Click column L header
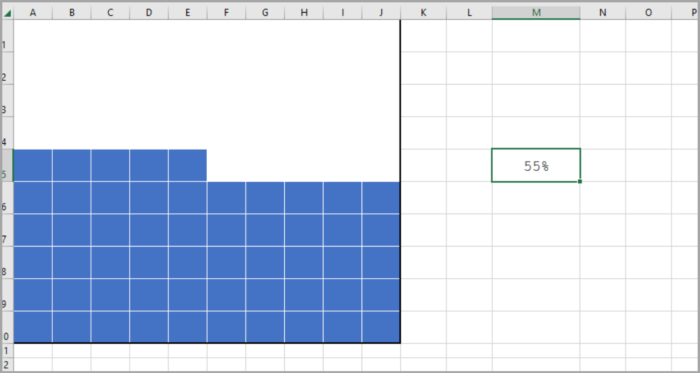Viewport: 700px width, 373px height. 469,13
